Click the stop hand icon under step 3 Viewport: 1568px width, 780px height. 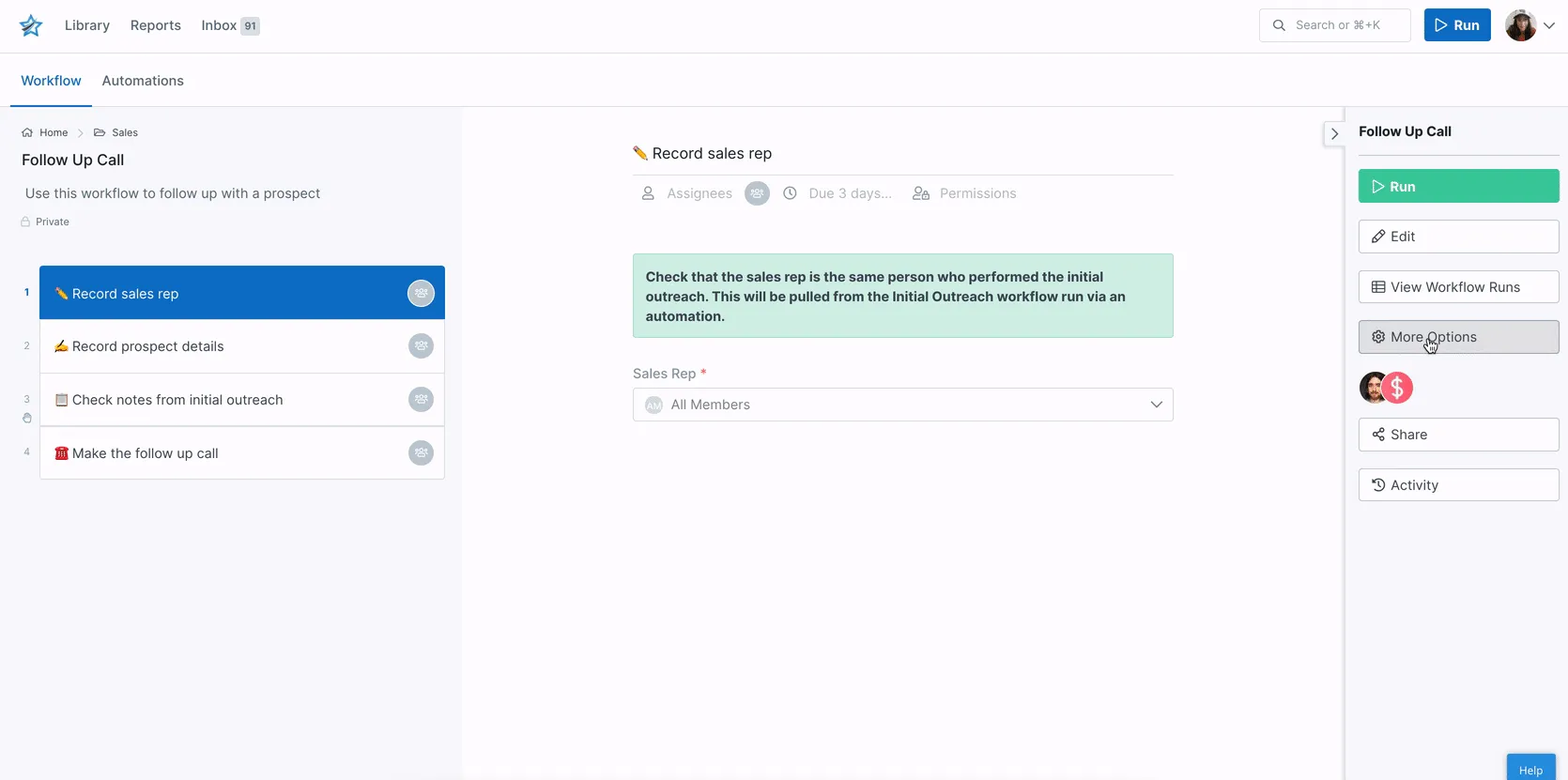(x=27, y=418)
